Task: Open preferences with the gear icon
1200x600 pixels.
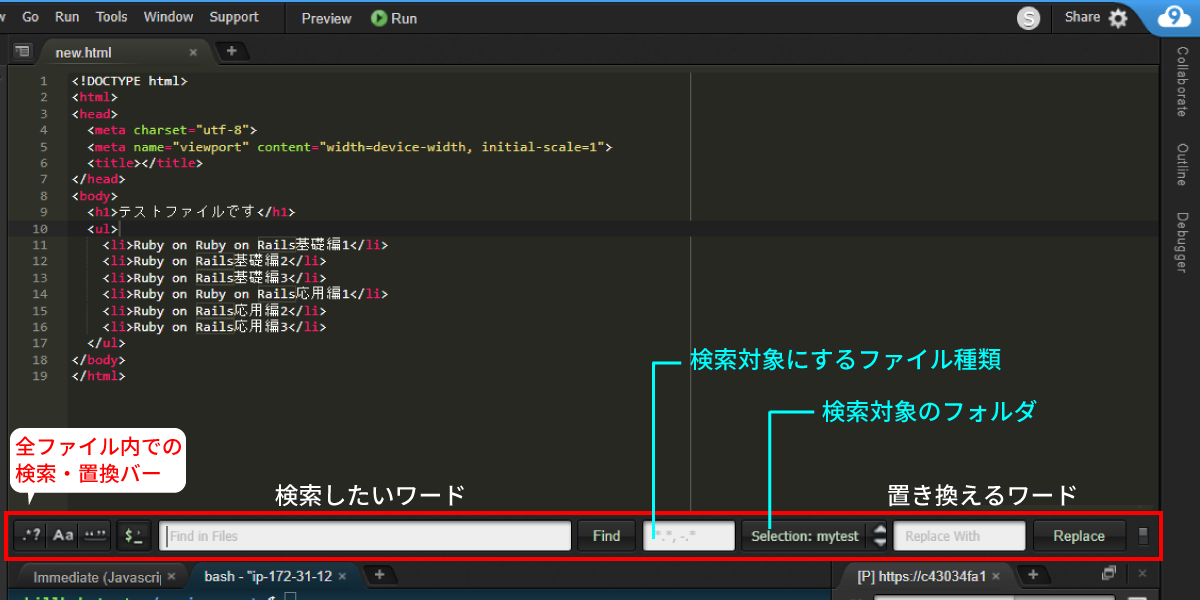Action: [x=1118, y=18]
